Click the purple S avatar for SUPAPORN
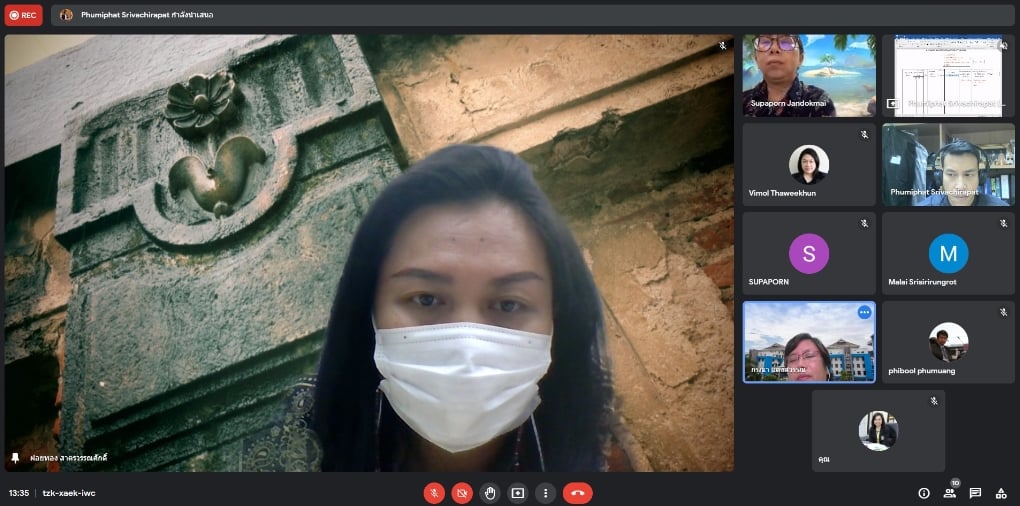 (x=808, y=254)
